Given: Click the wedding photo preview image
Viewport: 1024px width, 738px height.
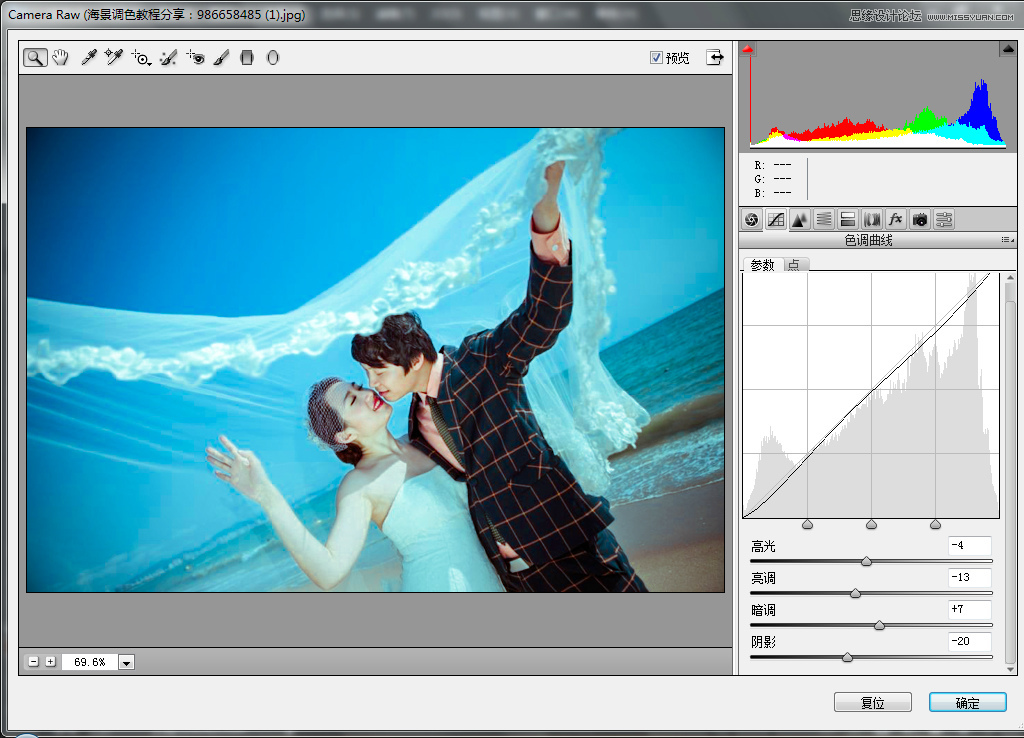Looking at the screenshot, I should click(x=376, y=360).
